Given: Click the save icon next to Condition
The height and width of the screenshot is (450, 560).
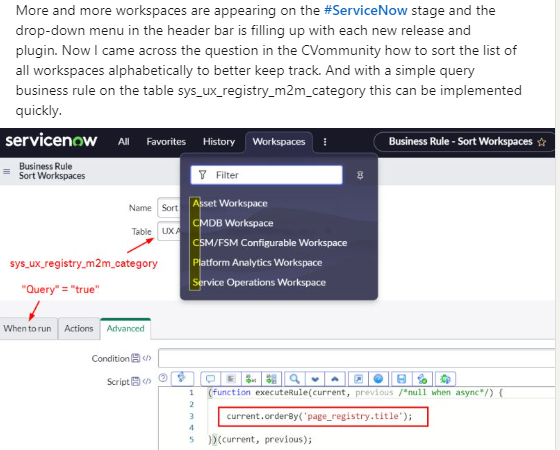Looking at the screenshot, I should tap(136, 358).
